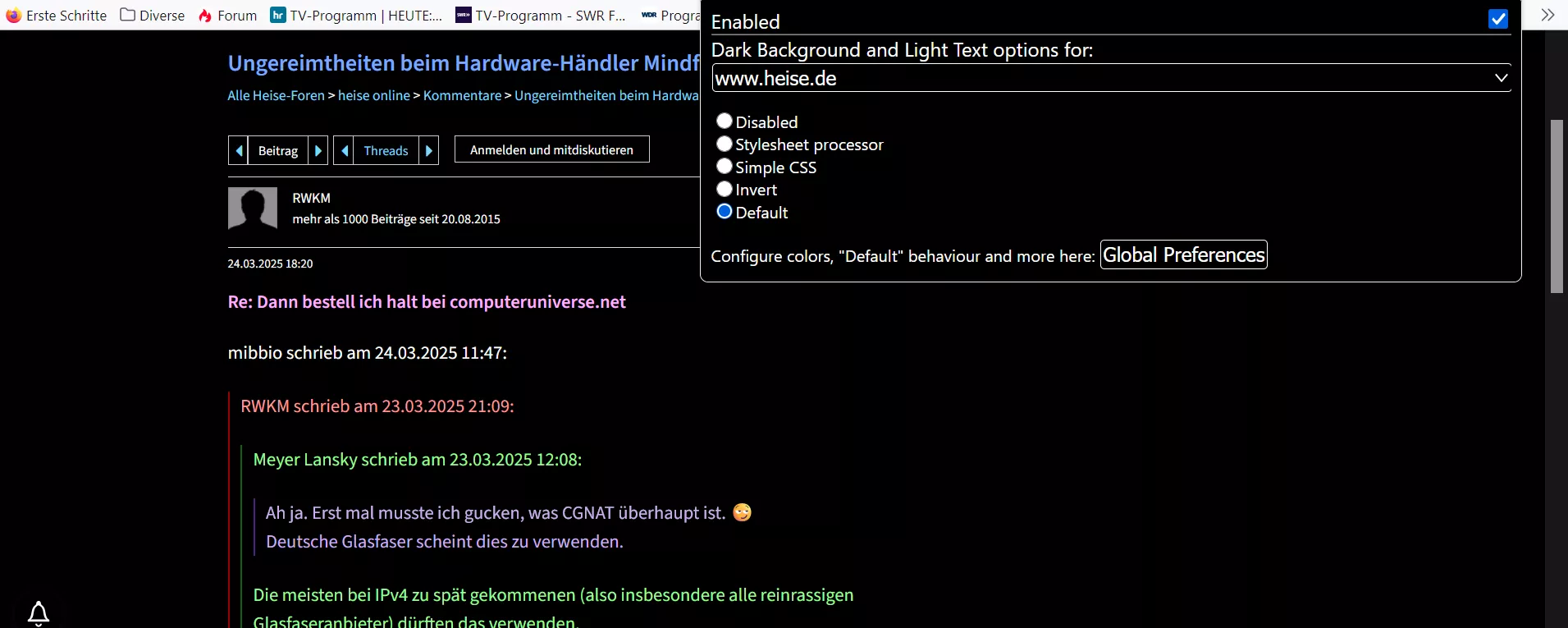Select the Disabled radio option

724,121
